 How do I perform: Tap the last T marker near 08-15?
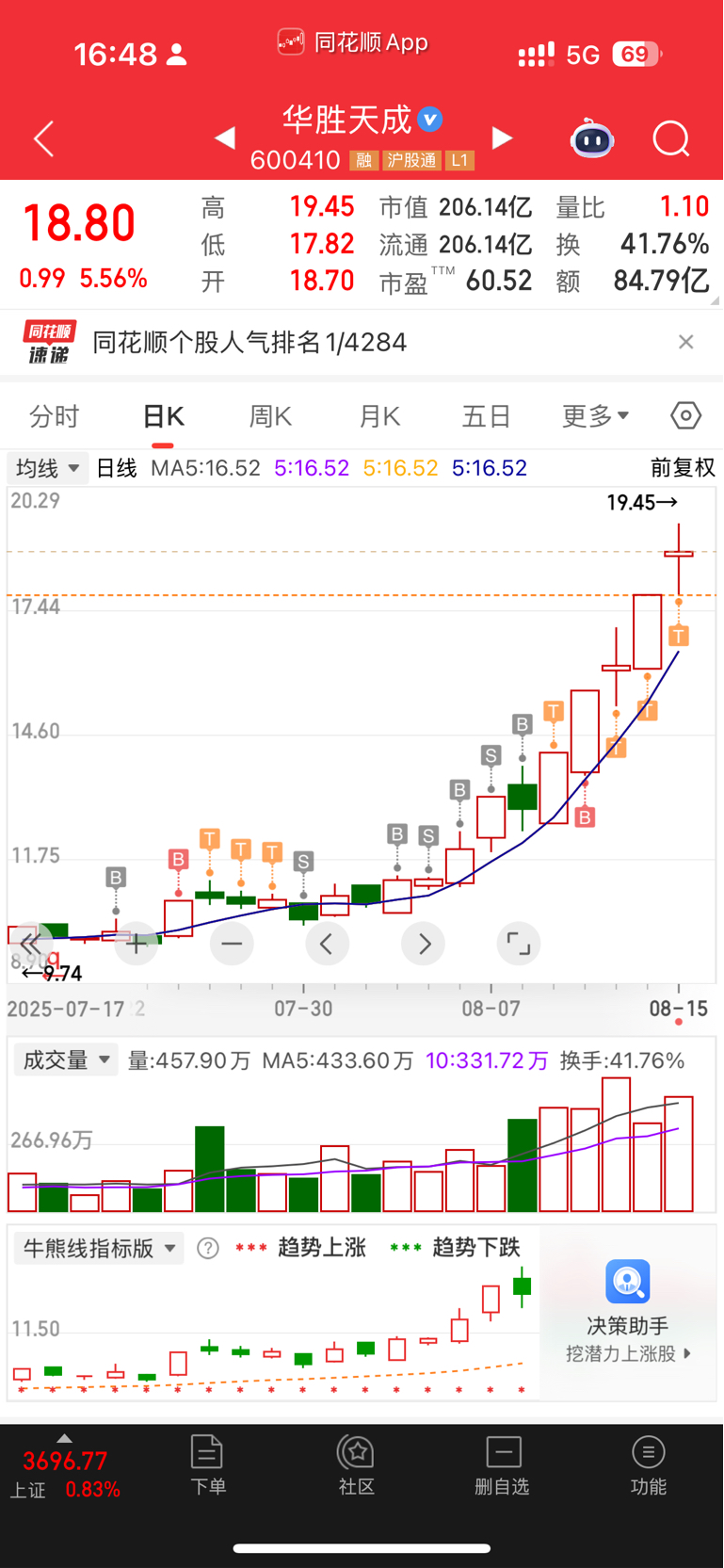coord(679,636)
